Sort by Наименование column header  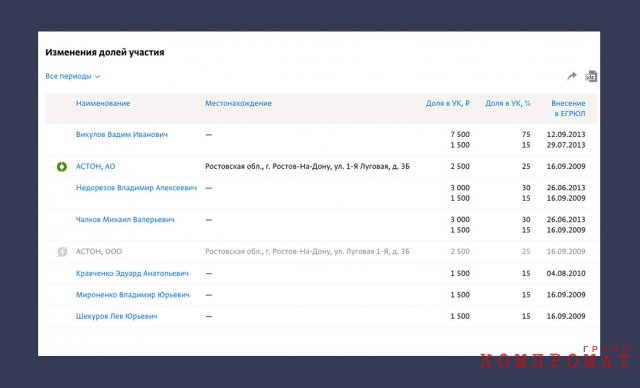(103, 103)
